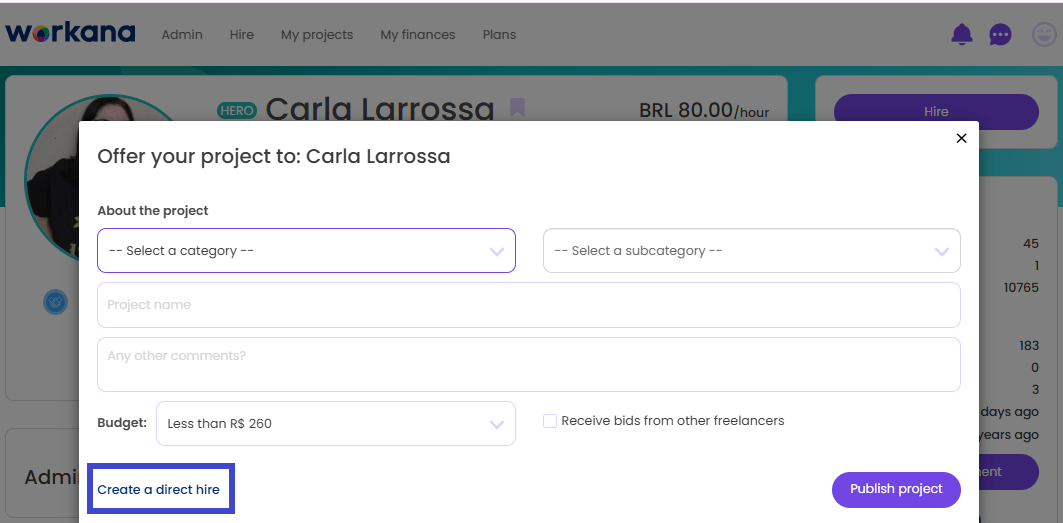Viewport: 1063px width, 523px height.
Task: Focus the Project name field
Action: coord(529,305)
